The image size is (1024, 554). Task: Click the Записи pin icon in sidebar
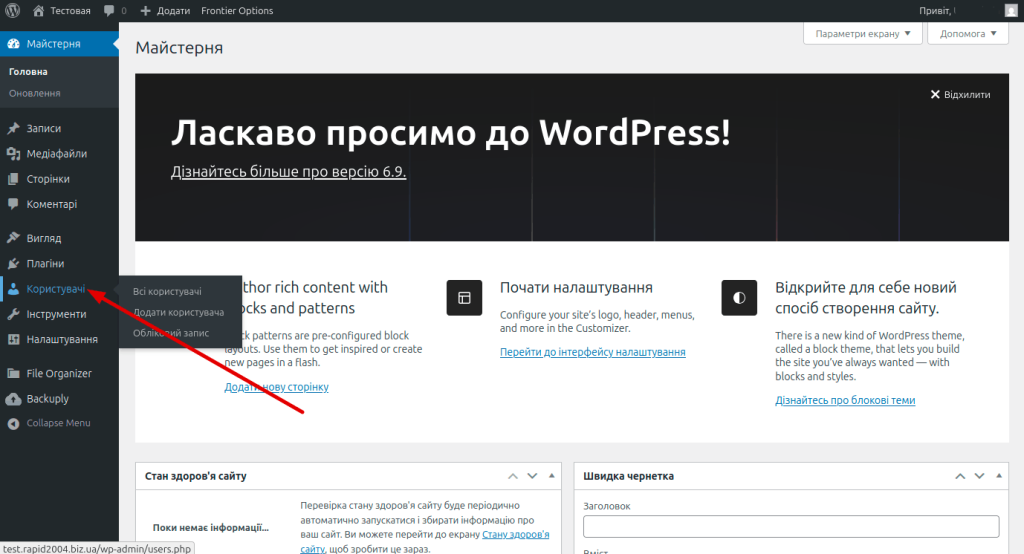[13, 129]
